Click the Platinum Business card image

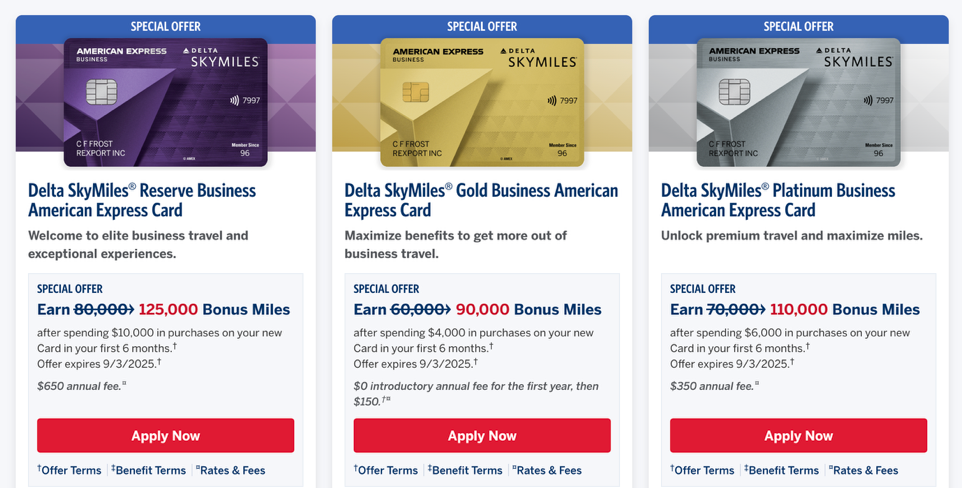coord(799,103)
